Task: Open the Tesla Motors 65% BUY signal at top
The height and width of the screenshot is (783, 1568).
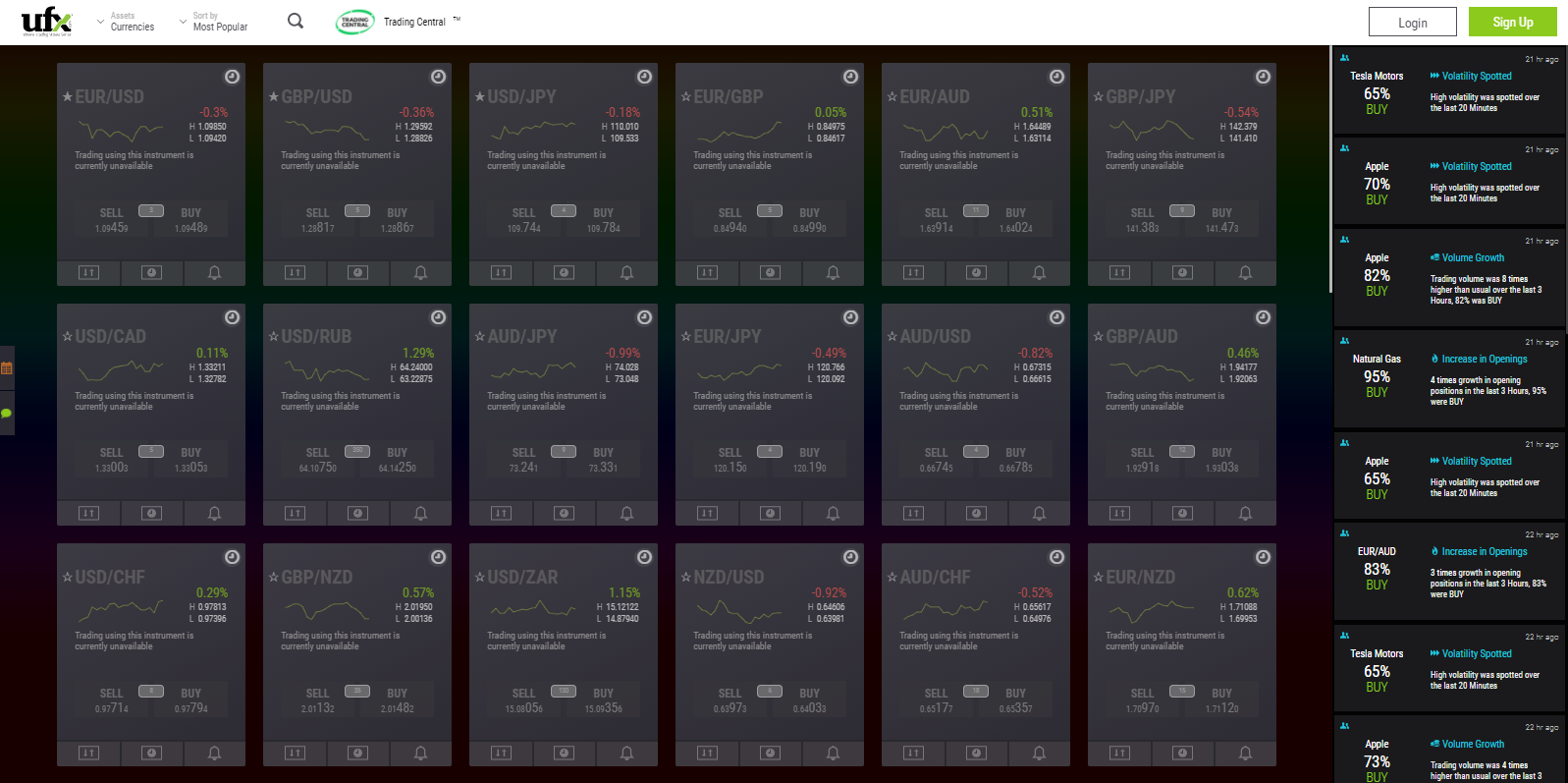Action: (1449, 91)
